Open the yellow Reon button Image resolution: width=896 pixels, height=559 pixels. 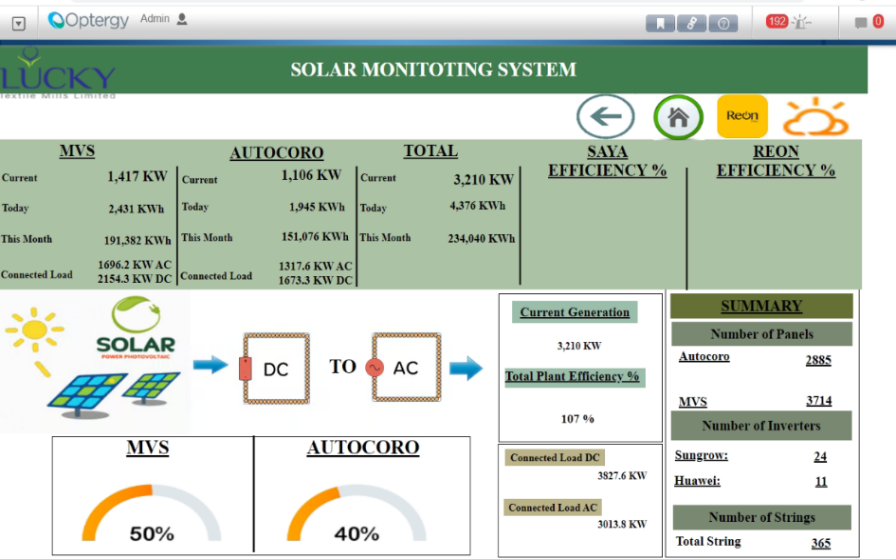click(x=742, y=116)
